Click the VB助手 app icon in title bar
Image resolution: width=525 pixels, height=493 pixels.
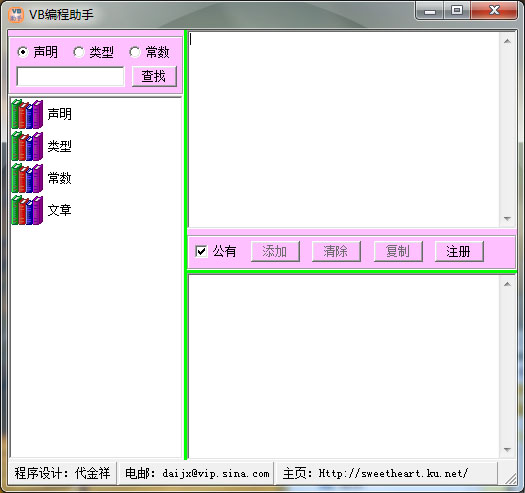pyautogui.click(x=16, y=15)
